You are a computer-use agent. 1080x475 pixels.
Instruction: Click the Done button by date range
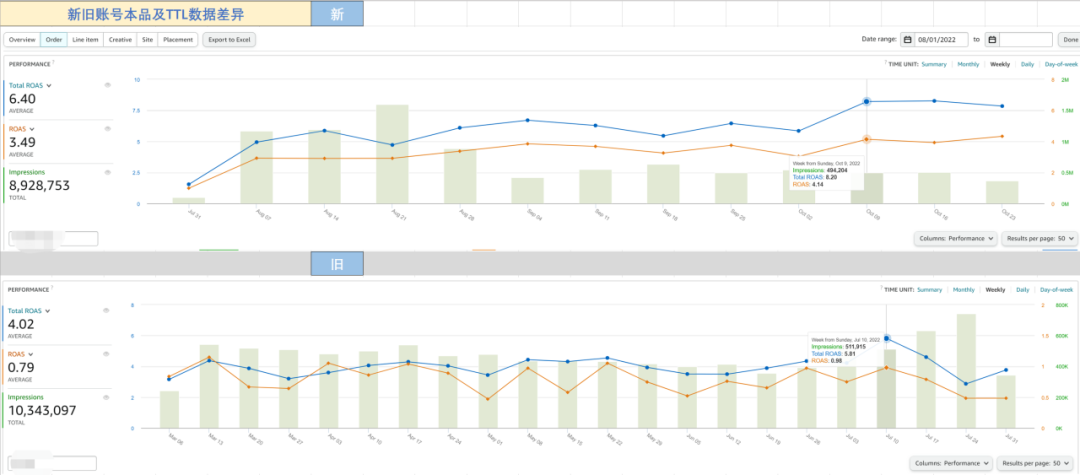pos(1070,40)
